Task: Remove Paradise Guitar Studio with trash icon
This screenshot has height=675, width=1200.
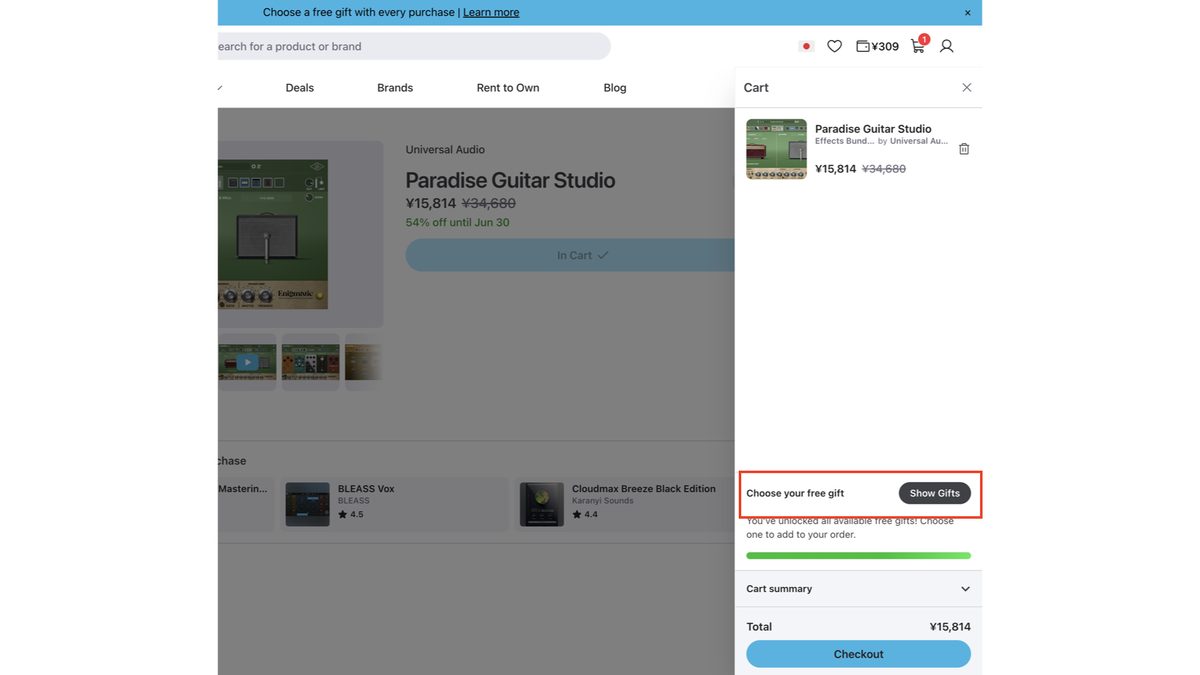Action: pos(964,149)
